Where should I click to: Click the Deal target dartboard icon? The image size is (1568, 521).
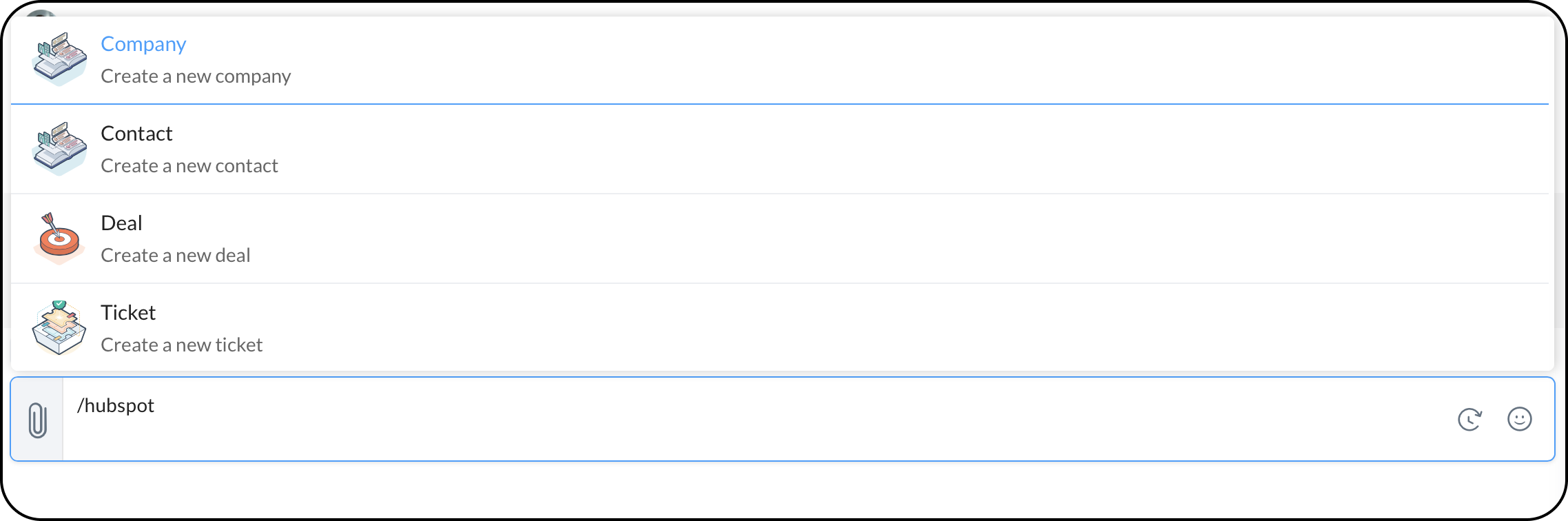click(x=59, y=238)
